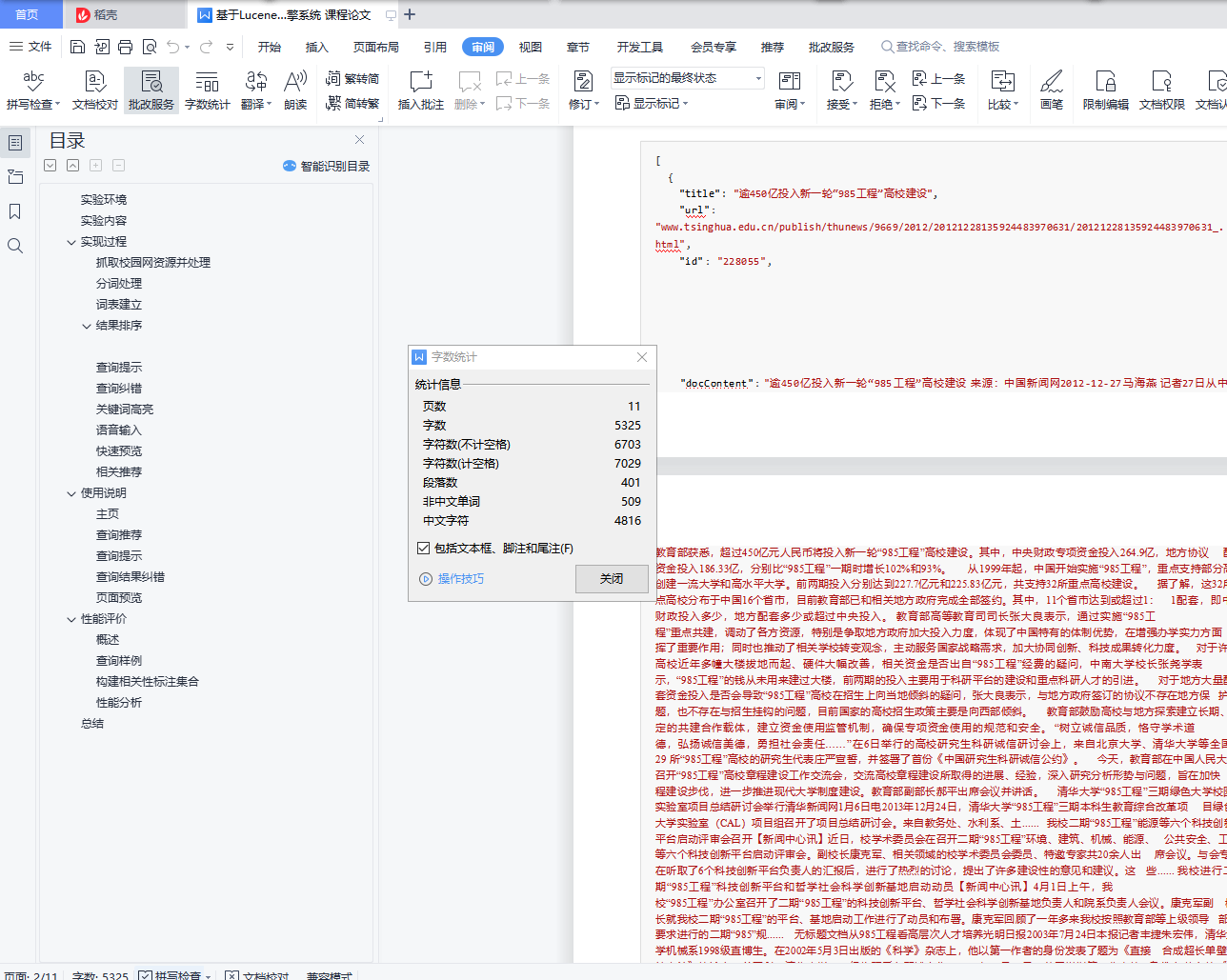Open the 接受 dropdown arrow

coord(855,105)
